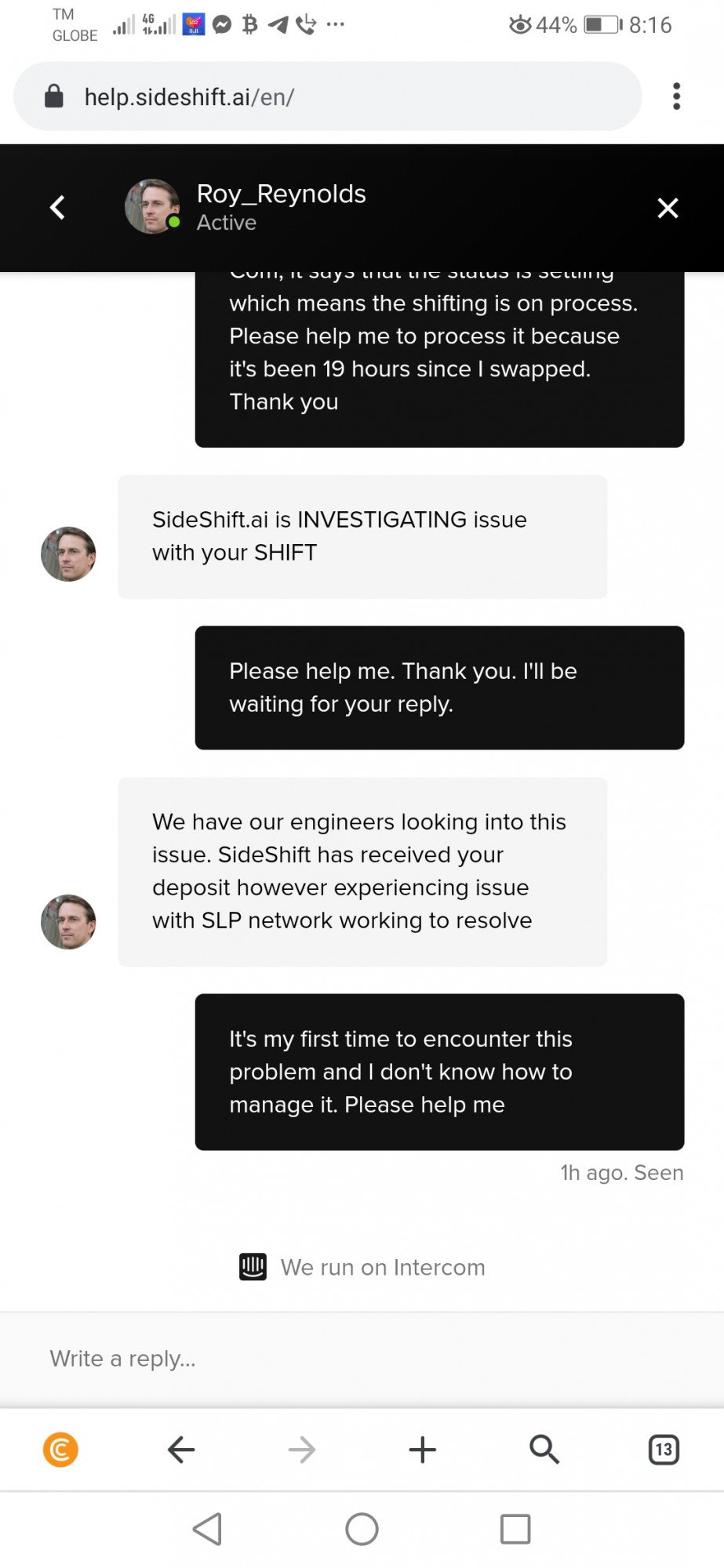Open the orange browser home icon

click(x=60, y=1449)
